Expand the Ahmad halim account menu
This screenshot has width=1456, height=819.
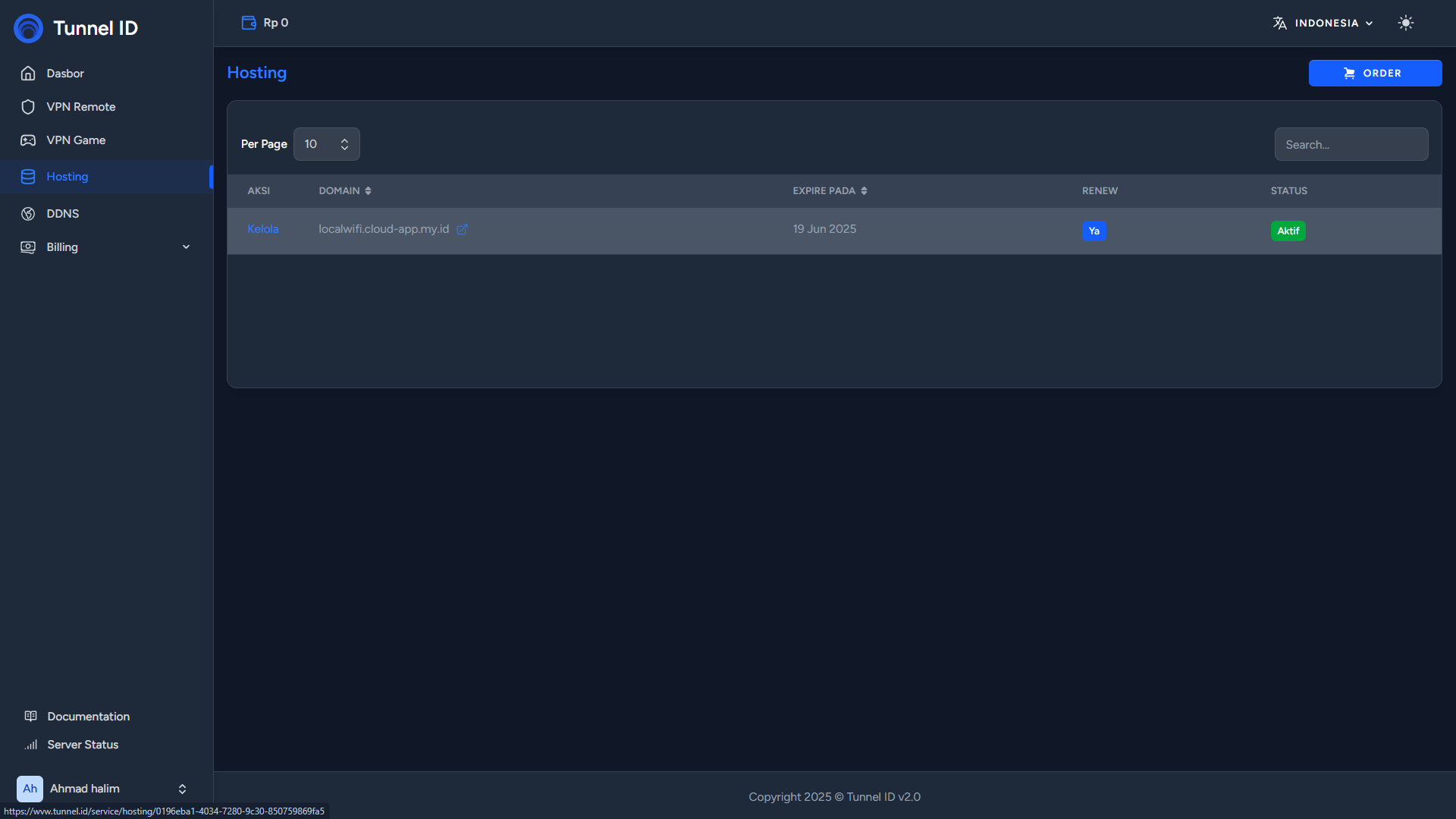[182, 789]
